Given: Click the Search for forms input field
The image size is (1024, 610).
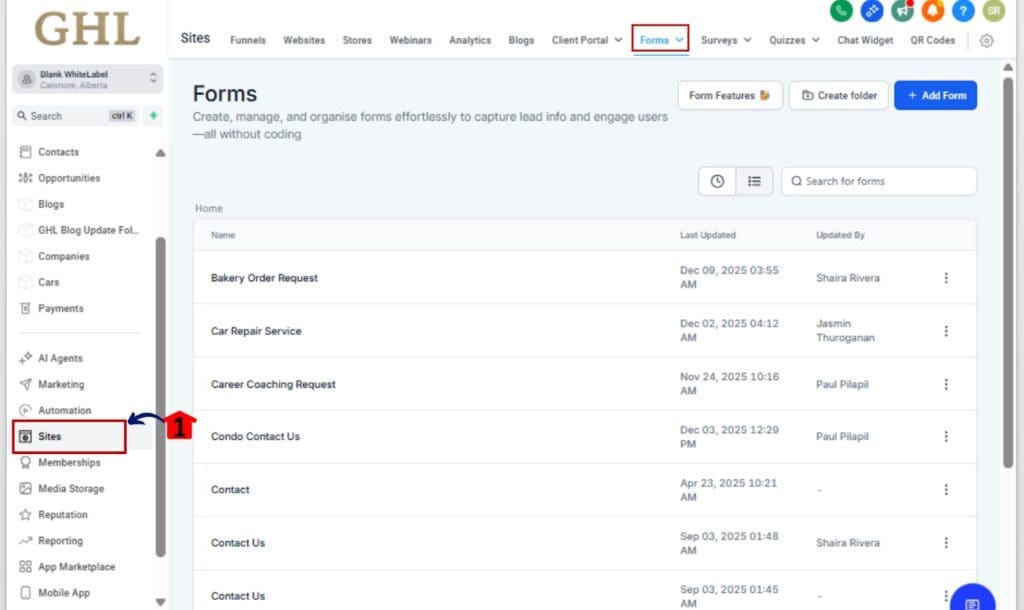Looking at the screenshot, I should click(878, 181).
